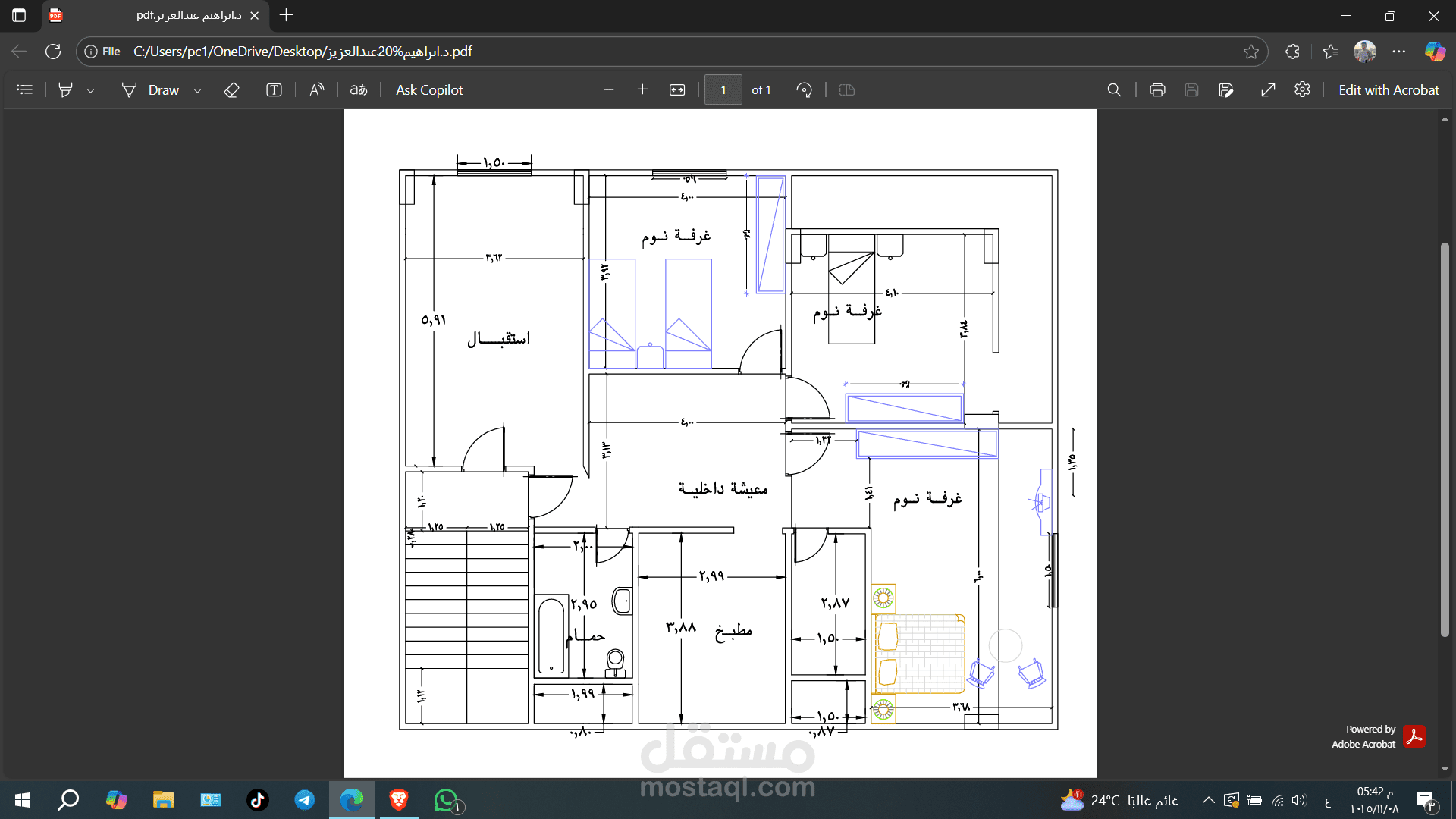Activate the Draw tool
1456x819 pixels.
click(x=150, y=89)
